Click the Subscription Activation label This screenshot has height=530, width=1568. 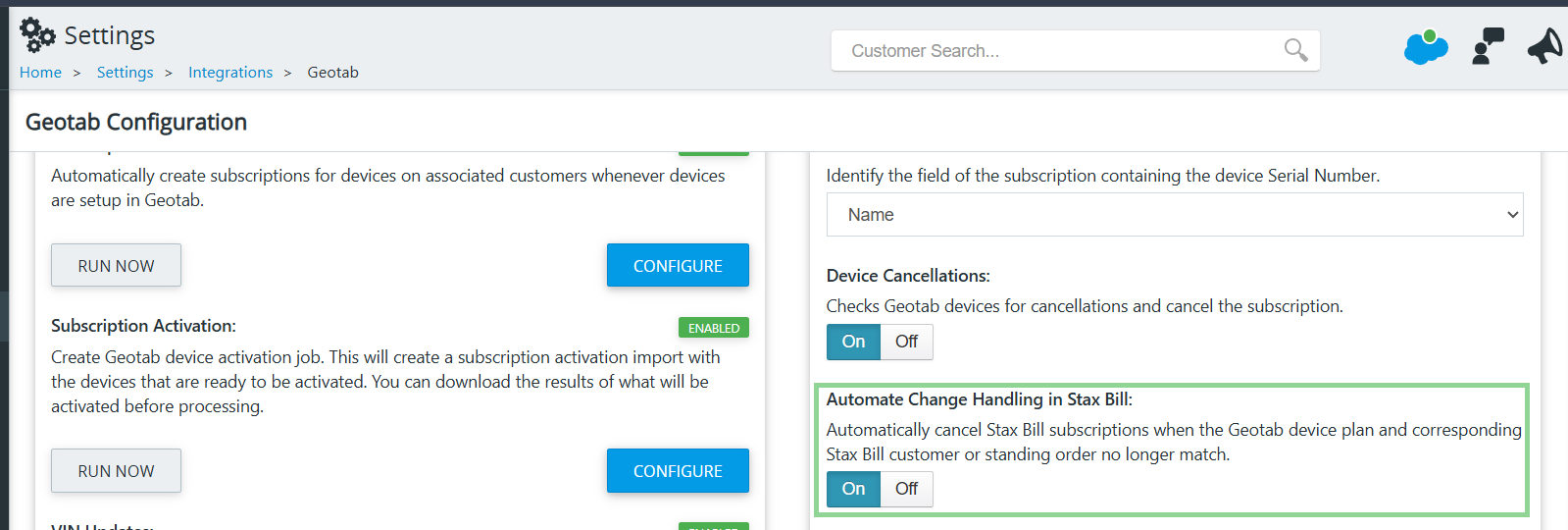point(143,326)
